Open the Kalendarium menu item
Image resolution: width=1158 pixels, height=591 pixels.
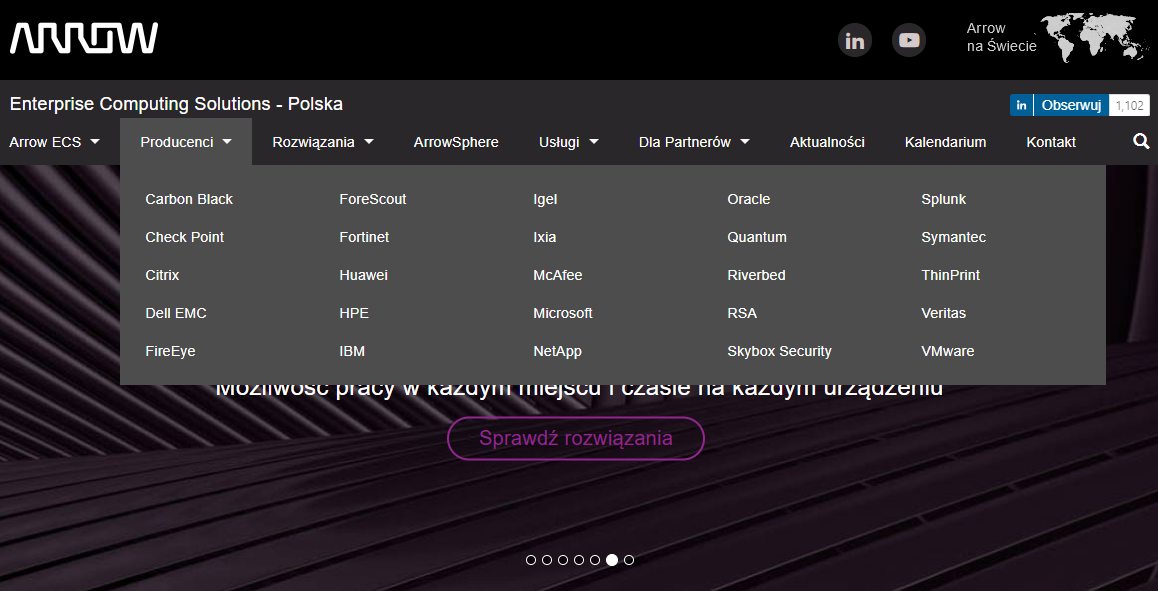pos(945,142)
